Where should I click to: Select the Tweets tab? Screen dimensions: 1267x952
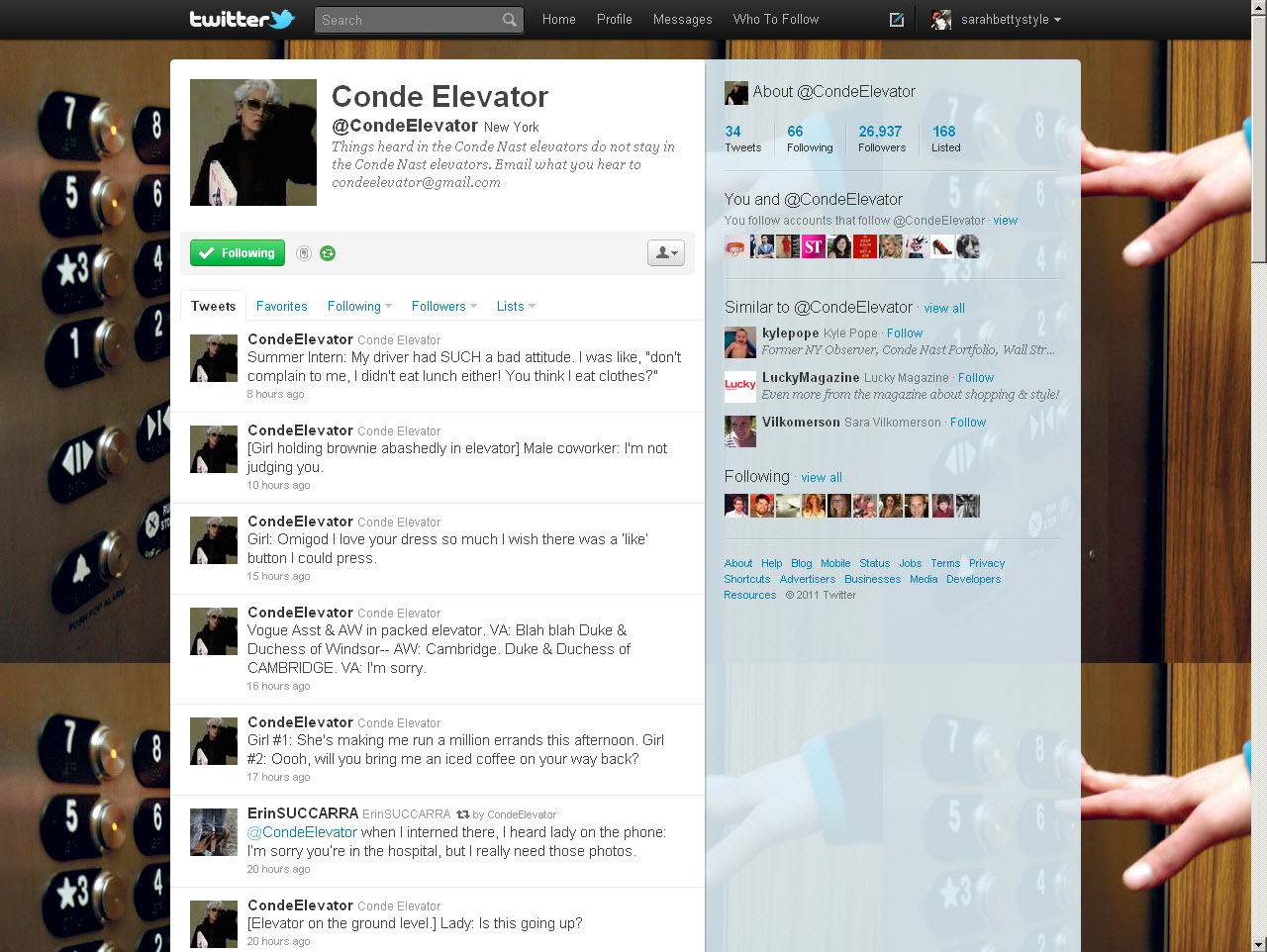[214, 306]
